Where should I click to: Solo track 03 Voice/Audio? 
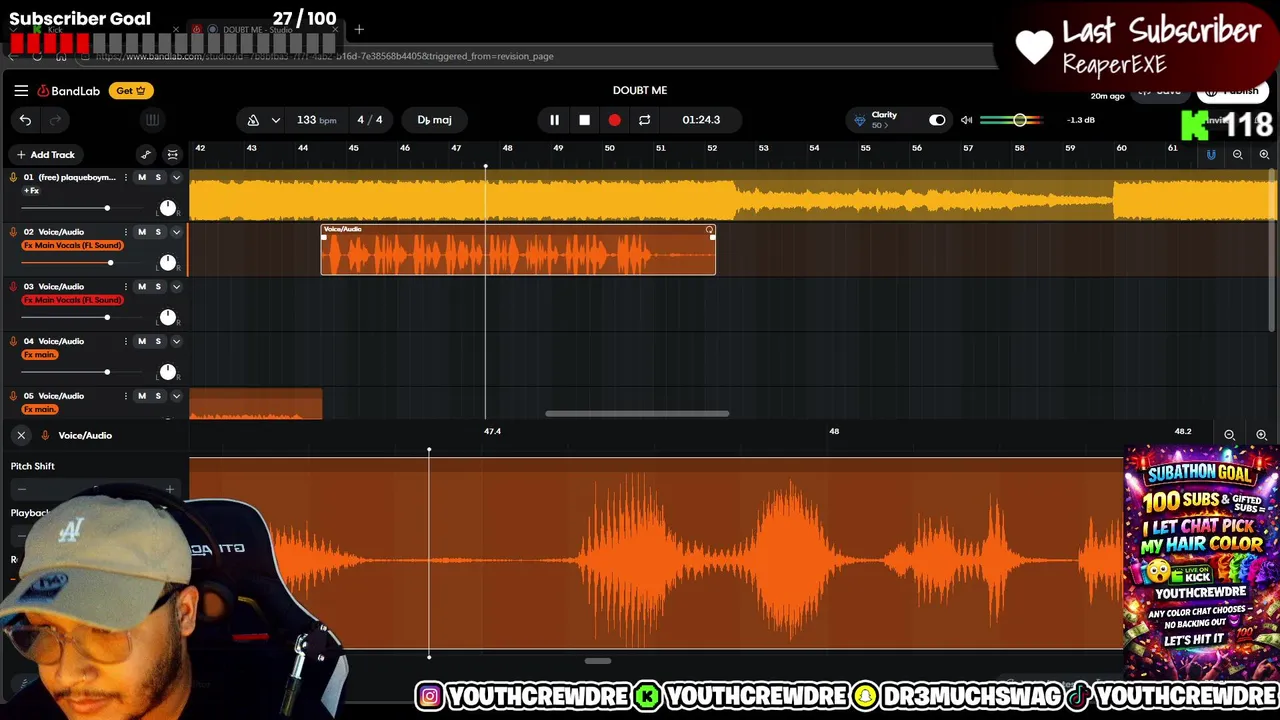pyautogui.click(x=157, y=287)
